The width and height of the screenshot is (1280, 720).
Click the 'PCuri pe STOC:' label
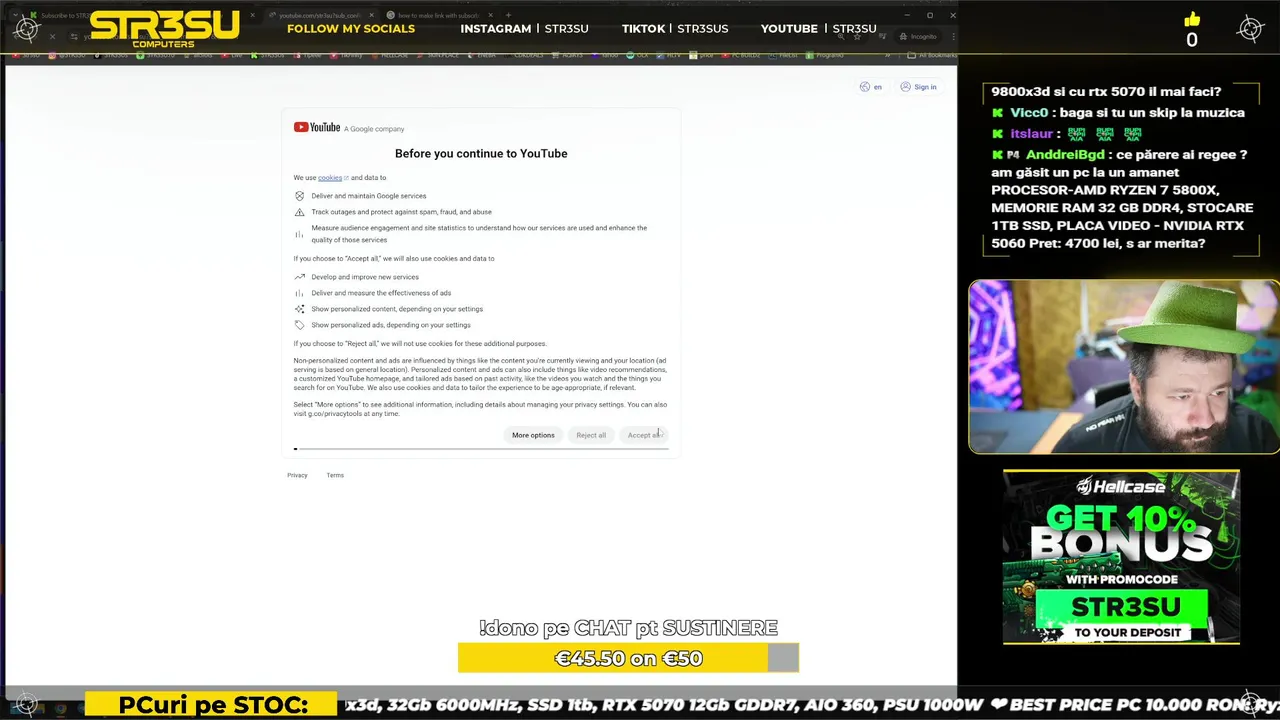pyautogui.click(x=213, y=705)
